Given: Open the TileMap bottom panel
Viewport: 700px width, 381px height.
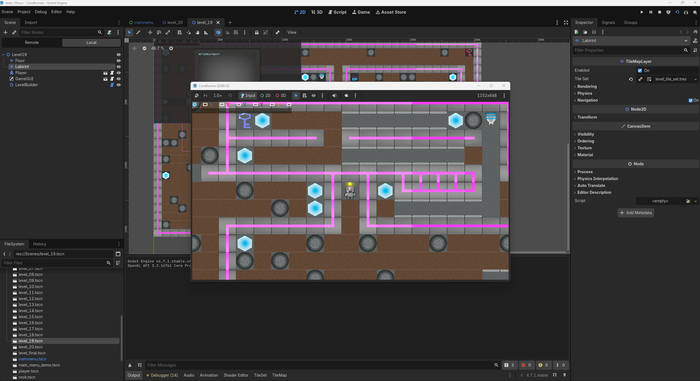Looking at the screenshot, I should (279, 375).
